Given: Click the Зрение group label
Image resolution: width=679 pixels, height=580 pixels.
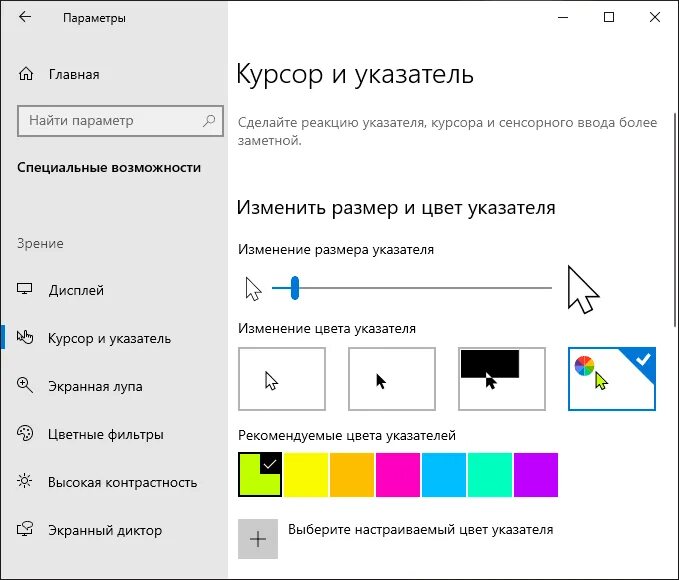Looking at the screenshot, I should (40, 243).
